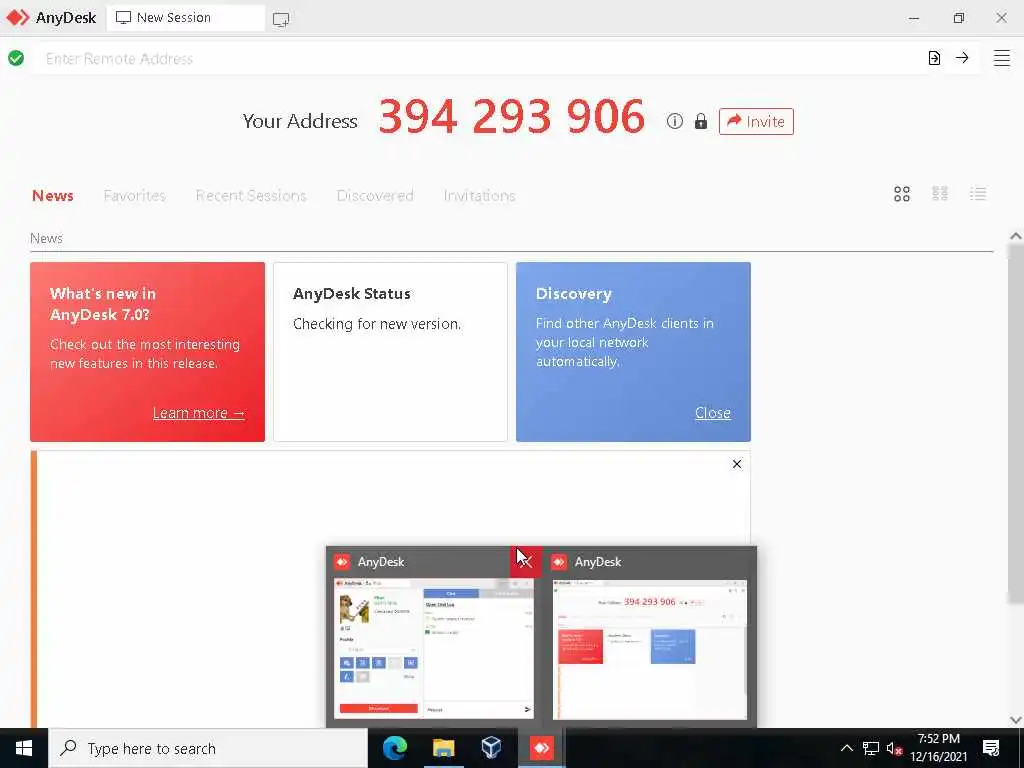Click the network tray icon
1024x768 pixels.
pos(871,748)
